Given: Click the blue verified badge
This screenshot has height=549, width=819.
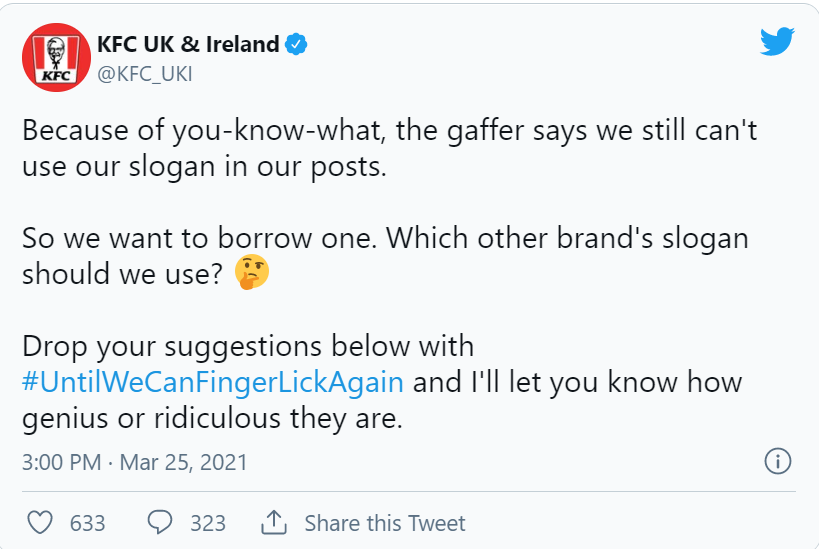Looking at the screenshot, I should coord(296,44).
